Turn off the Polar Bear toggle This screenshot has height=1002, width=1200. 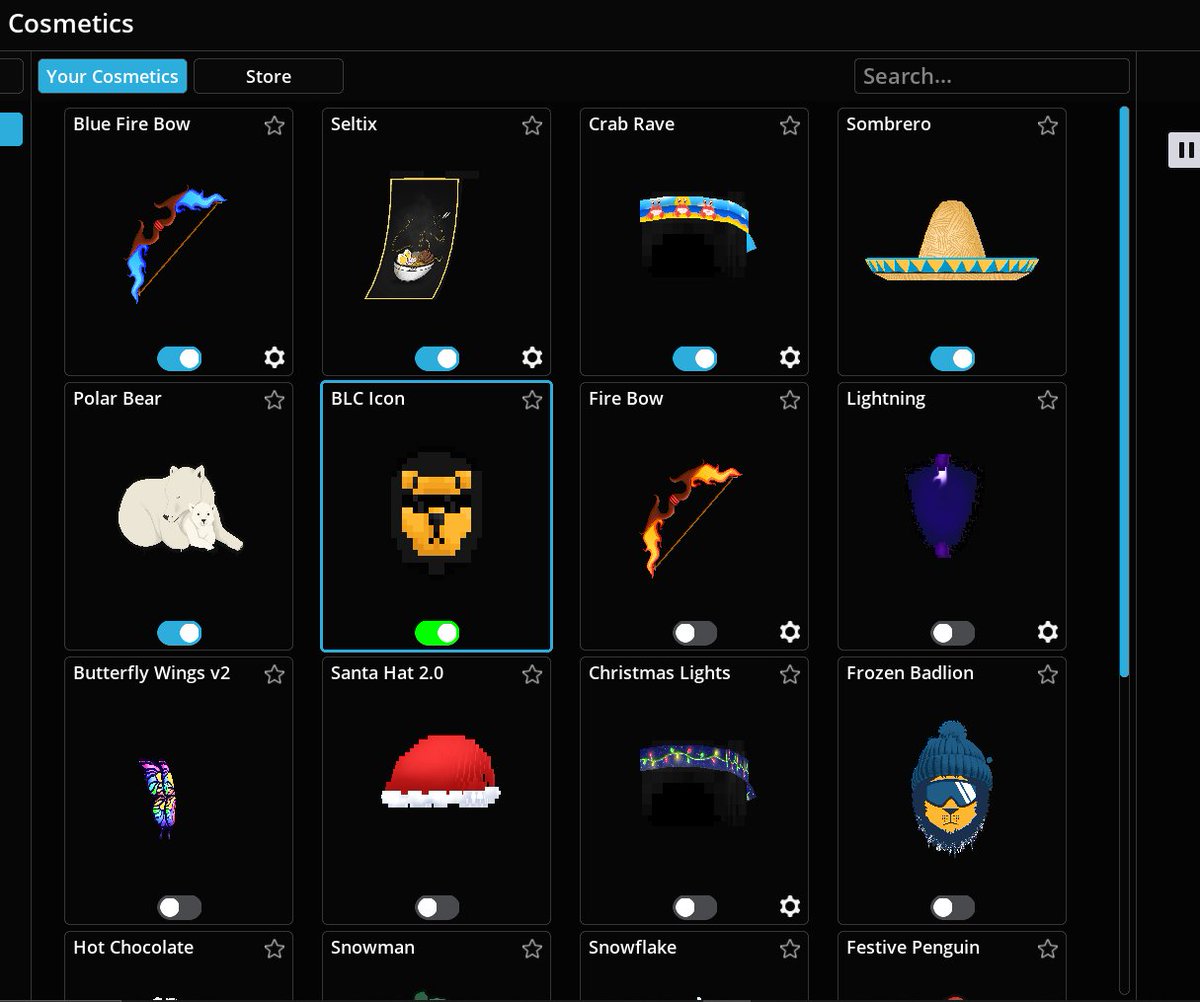[x=180, y=633]
